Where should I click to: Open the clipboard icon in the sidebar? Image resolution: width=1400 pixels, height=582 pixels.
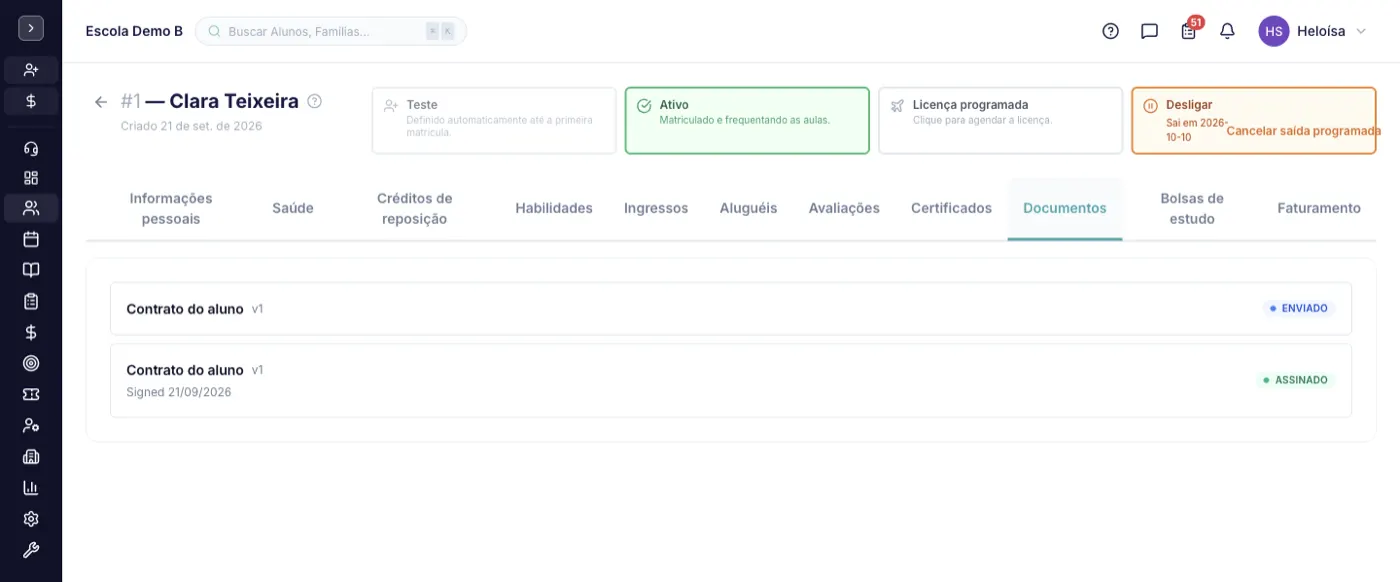coord(31,301)
